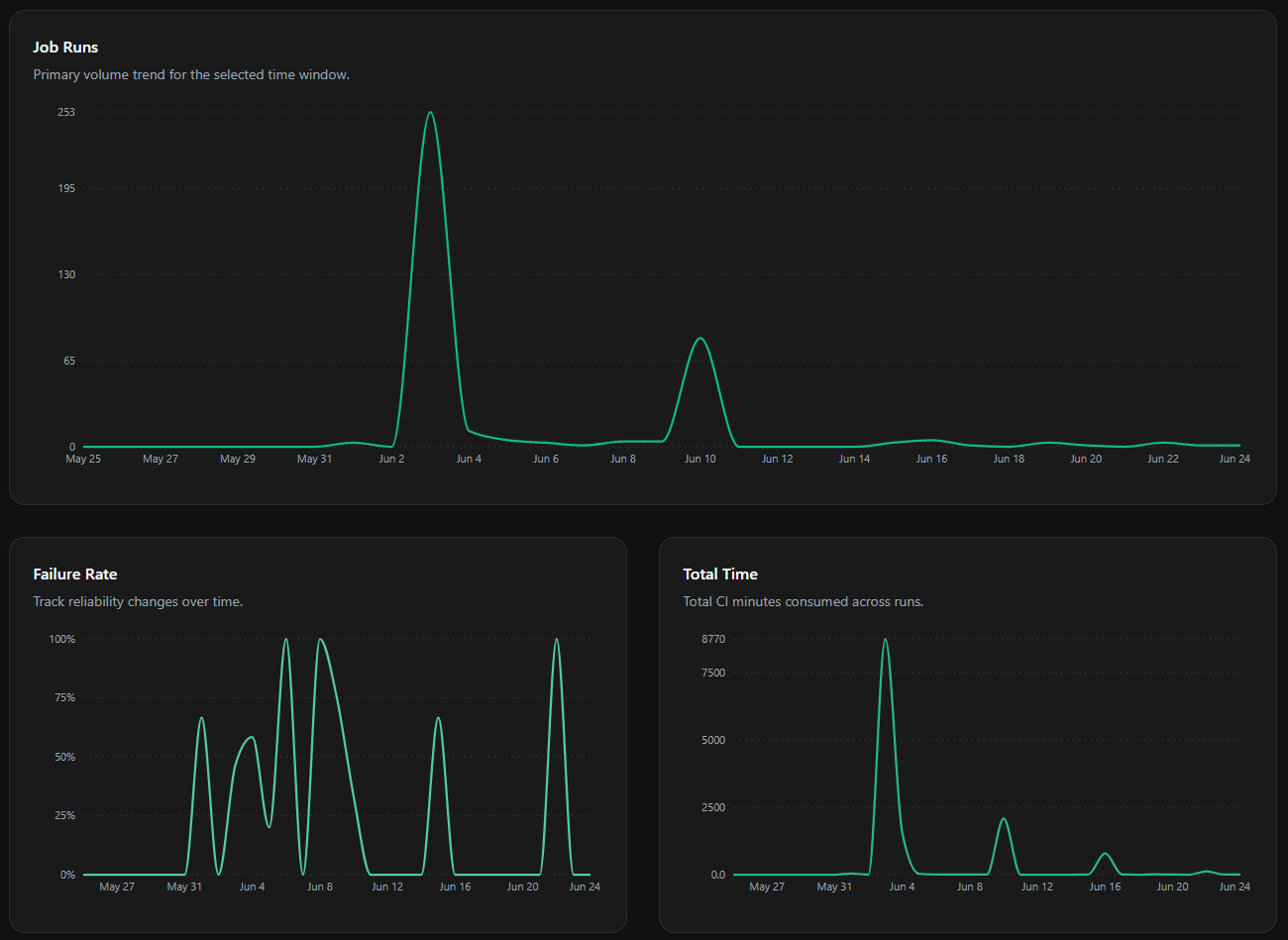
Task: Click May 31 label in Total Time chart
Action: 834,887
